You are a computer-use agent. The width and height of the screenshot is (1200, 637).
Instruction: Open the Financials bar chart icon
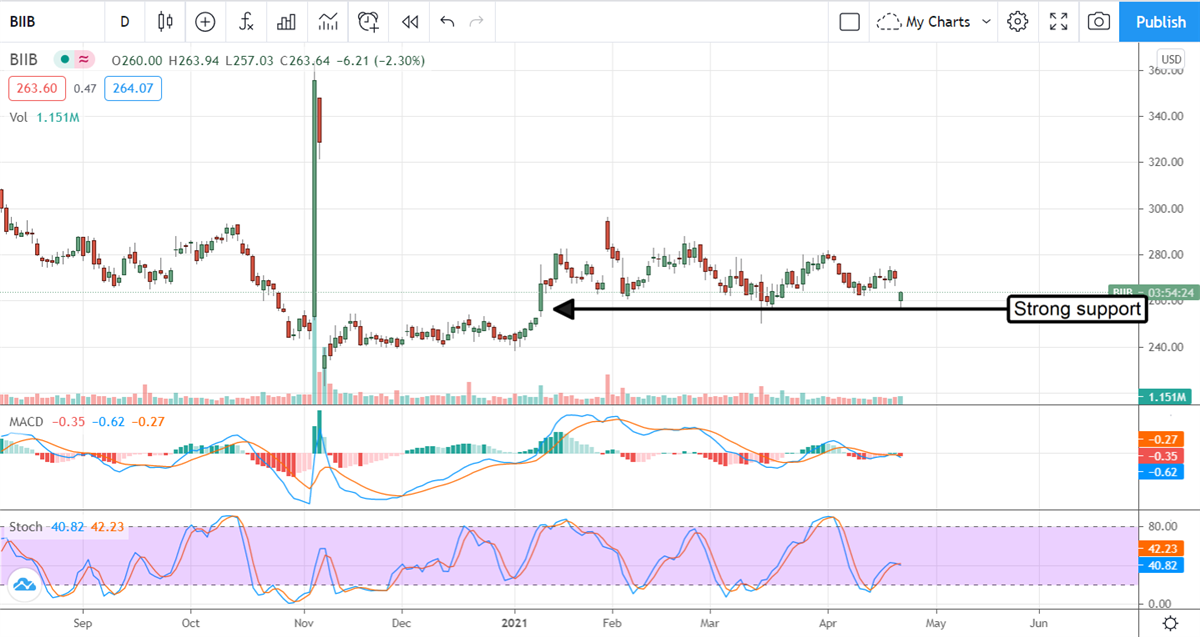287,21
